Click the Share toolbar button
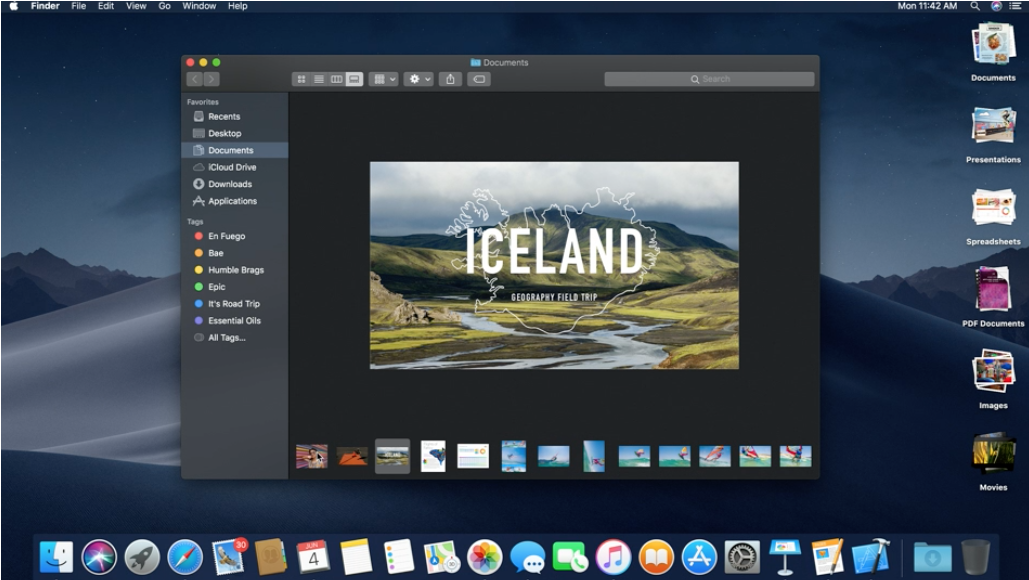Image resolution: width=1029 pixels, height=580 pixels. pos(450,79)
